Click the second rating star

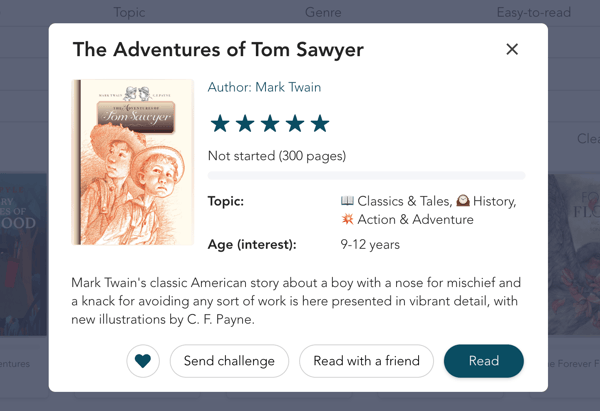[x=244, y=124]
